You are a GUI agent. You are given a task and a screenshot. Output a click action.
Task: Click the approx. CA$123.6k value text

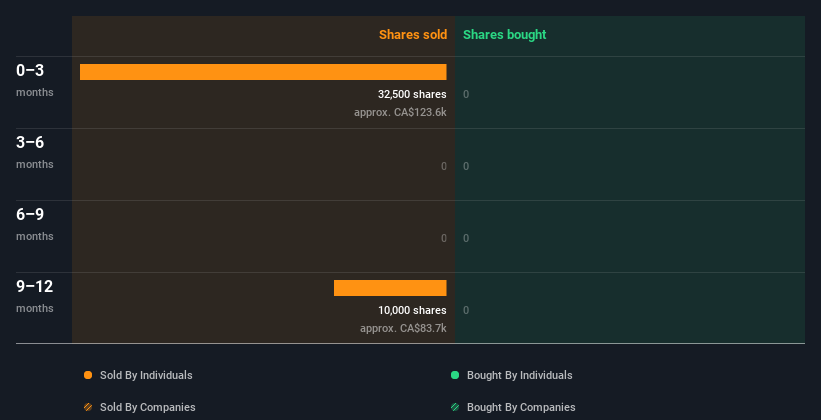point(400,112)
